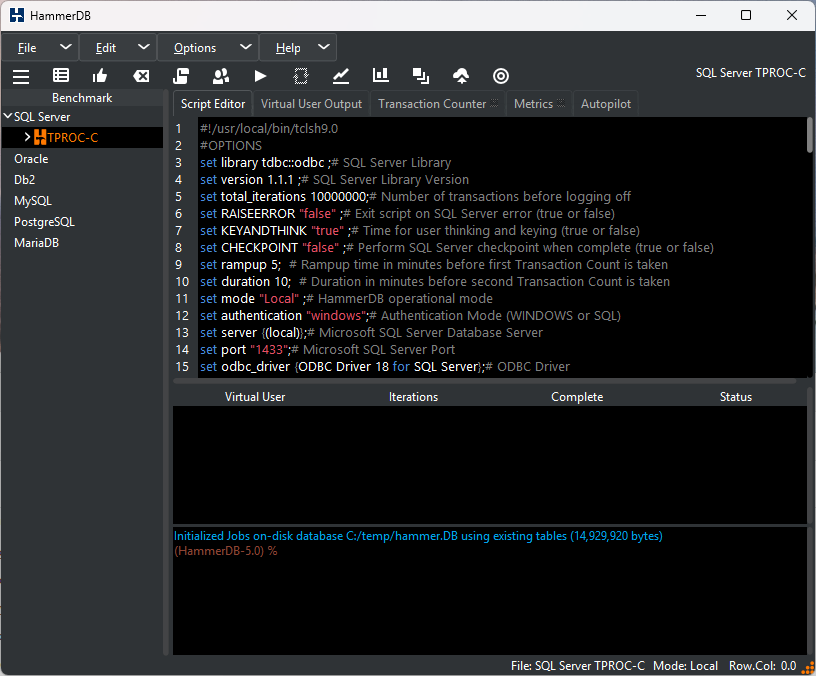Select Db2 in benchmark tree
This screenshot has width=816, height=676.
tap(24, 180)
